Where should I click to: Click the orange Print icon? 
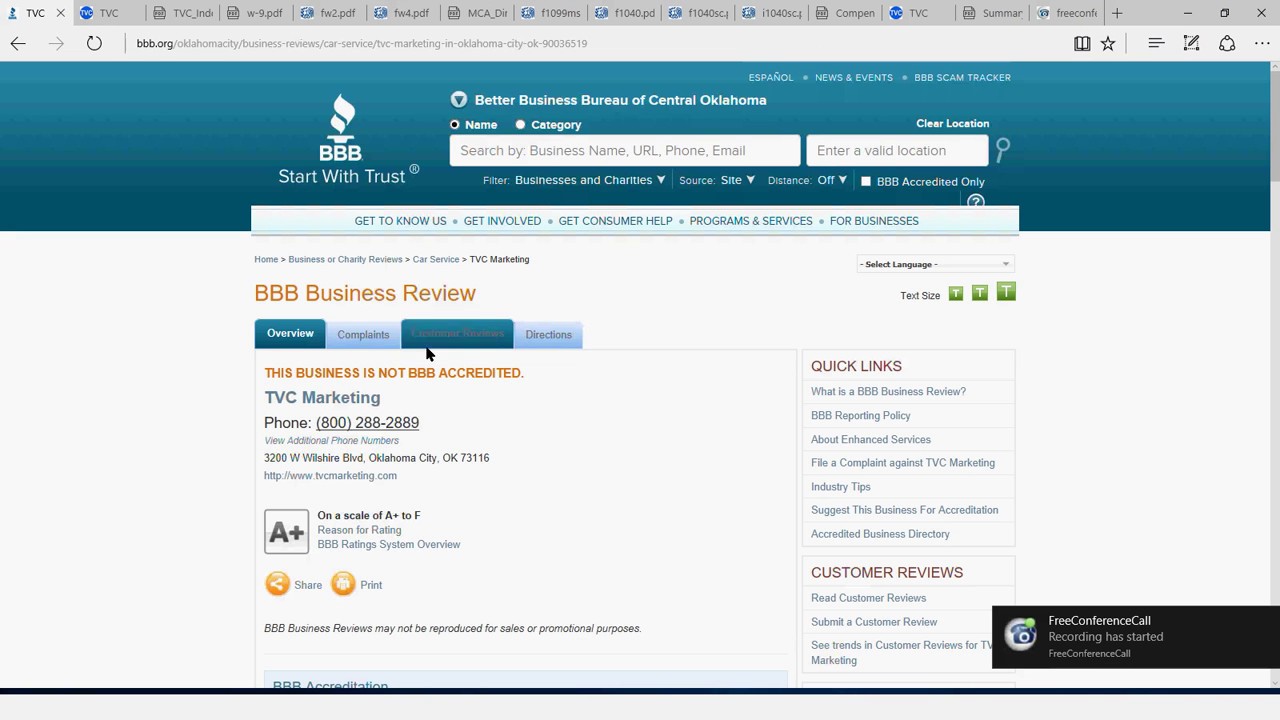click(343, 584)
